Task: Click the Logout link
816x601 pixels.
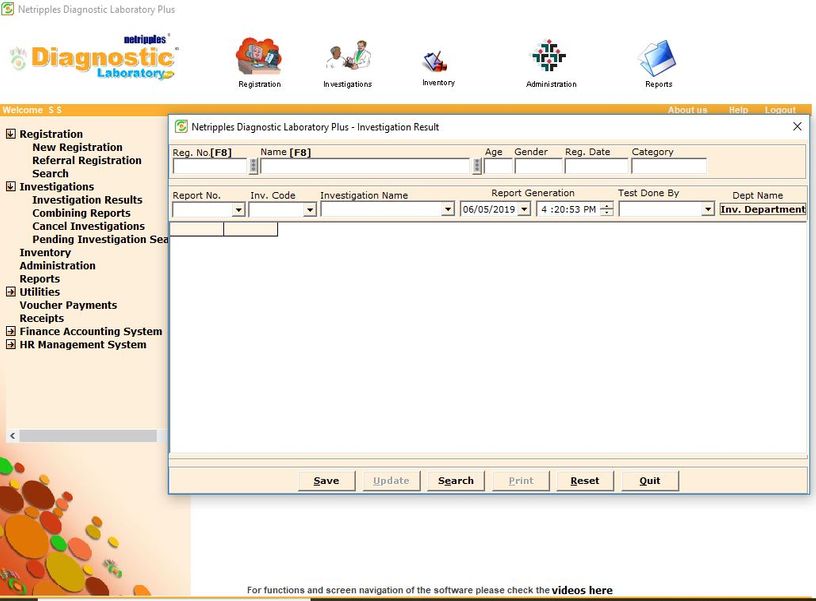Action: 780,110
